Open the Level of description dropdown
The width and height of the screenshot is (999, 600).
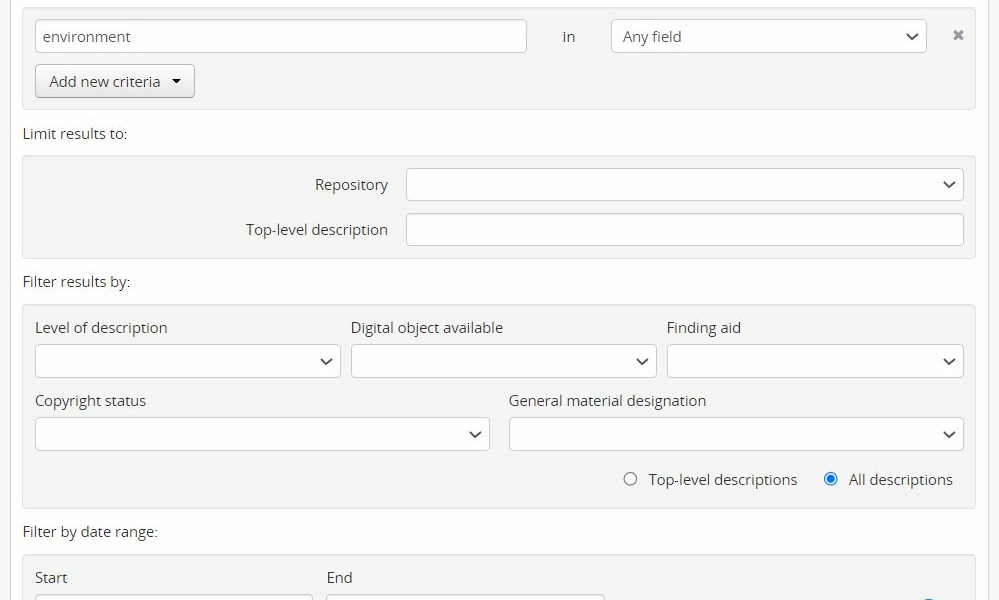pyautogui.click(x=187, y=361)
